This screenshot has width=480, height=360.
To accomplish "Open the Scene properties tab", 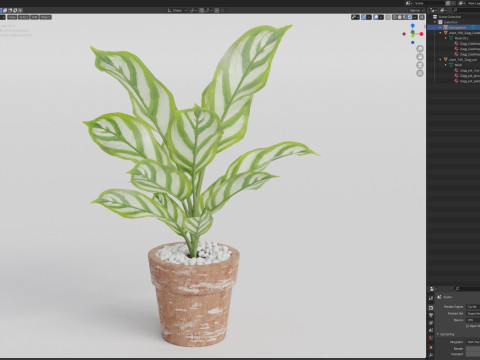I will coord(431,330).
